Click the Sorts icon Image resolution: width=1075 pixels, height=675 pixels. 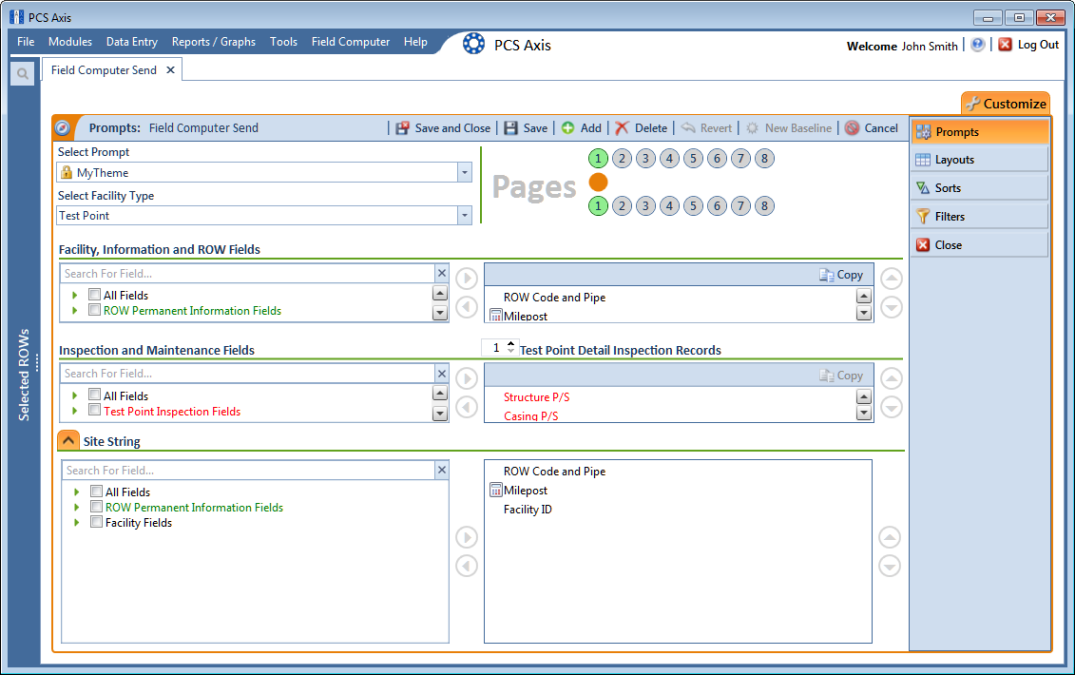[923, 188]
